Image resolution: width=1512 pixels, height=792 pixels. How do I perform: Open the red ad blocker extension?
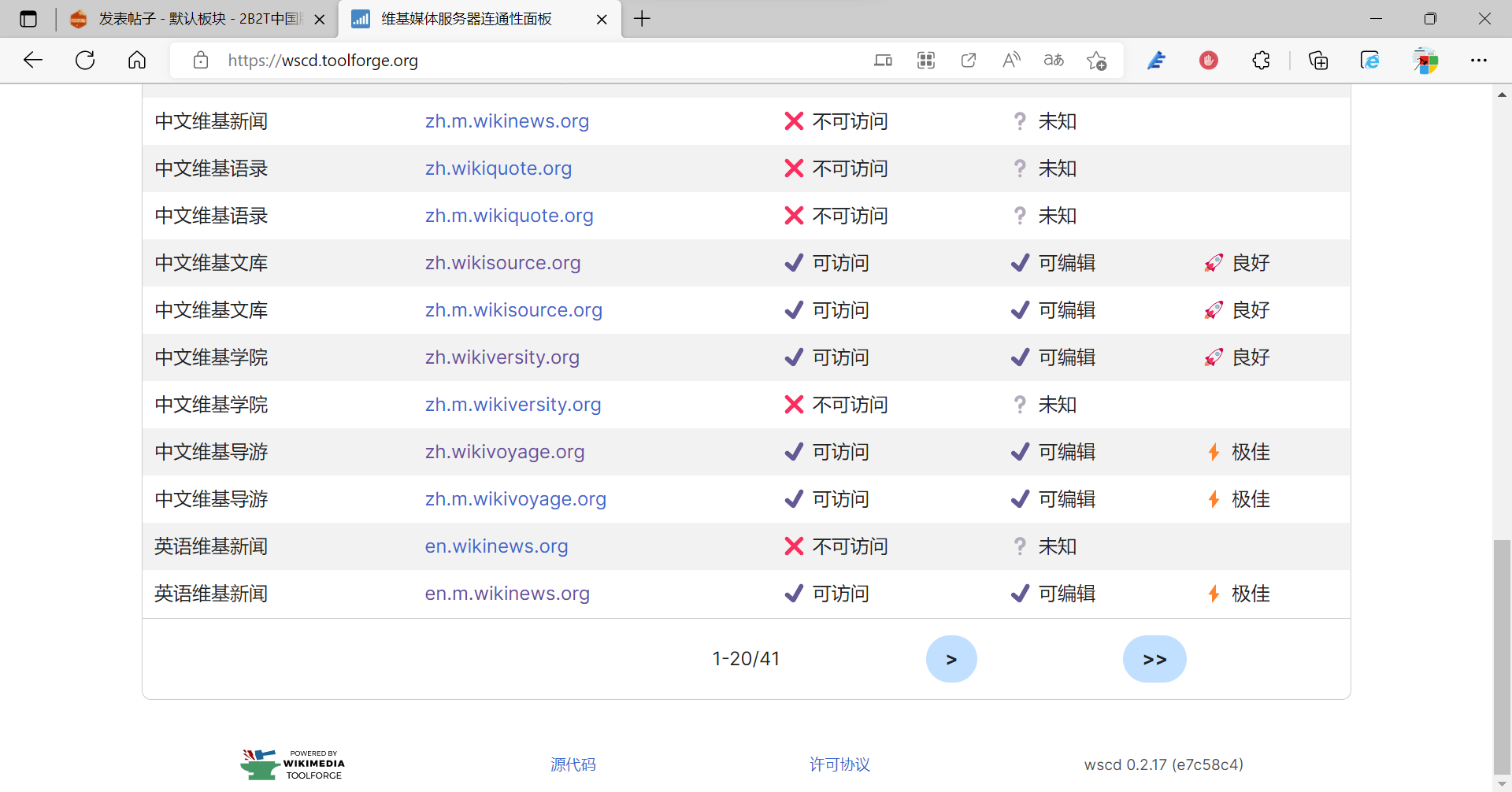coord(1209,60)
